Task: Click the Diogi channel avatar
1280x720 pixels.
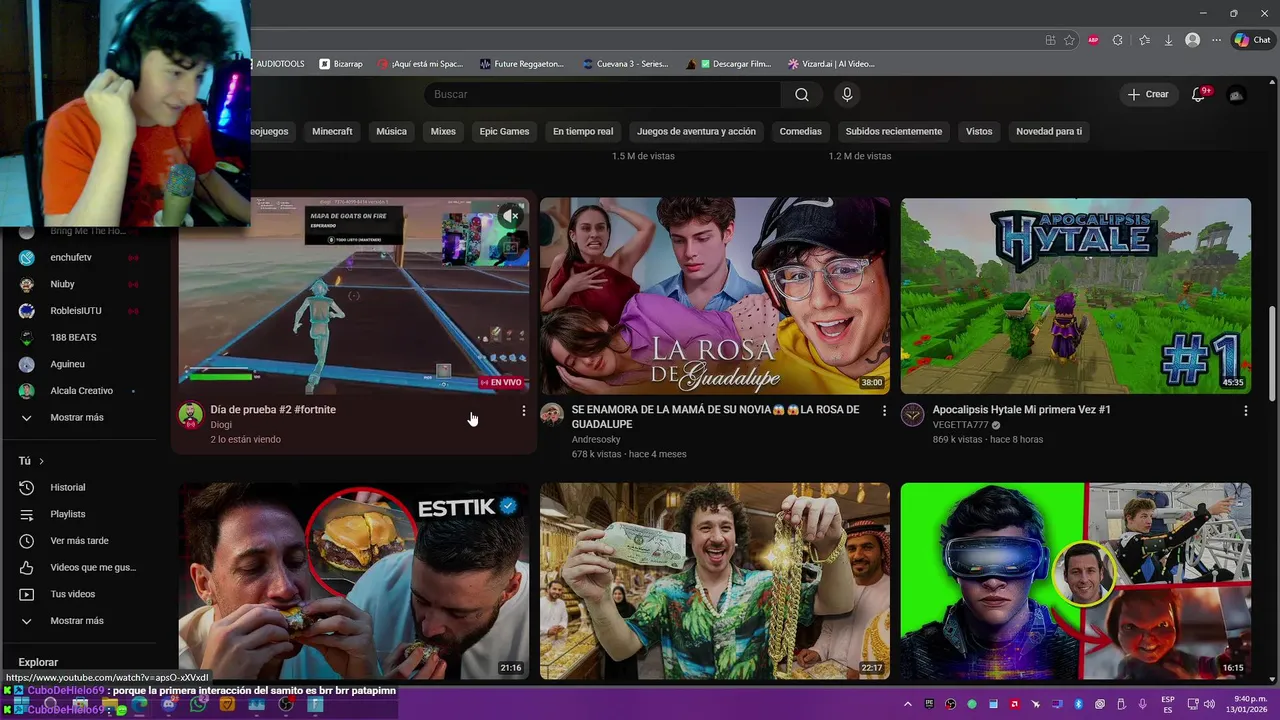Action: (190, 415)
